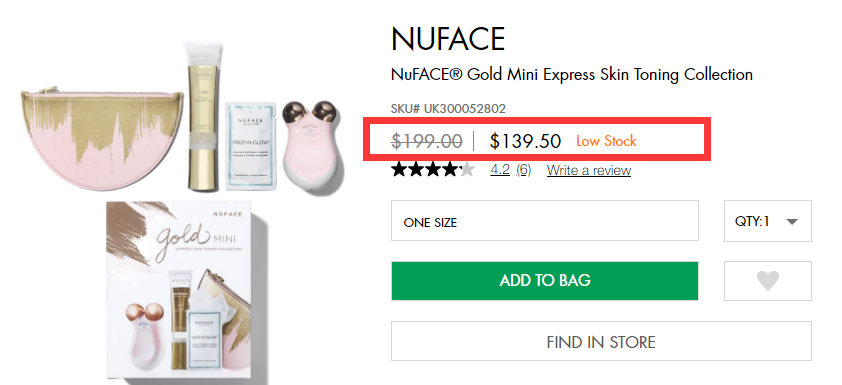842x385 pixels.
Task: Select the ONE SIZE option box
Action: pyautogui.click(x=545, y=221)
